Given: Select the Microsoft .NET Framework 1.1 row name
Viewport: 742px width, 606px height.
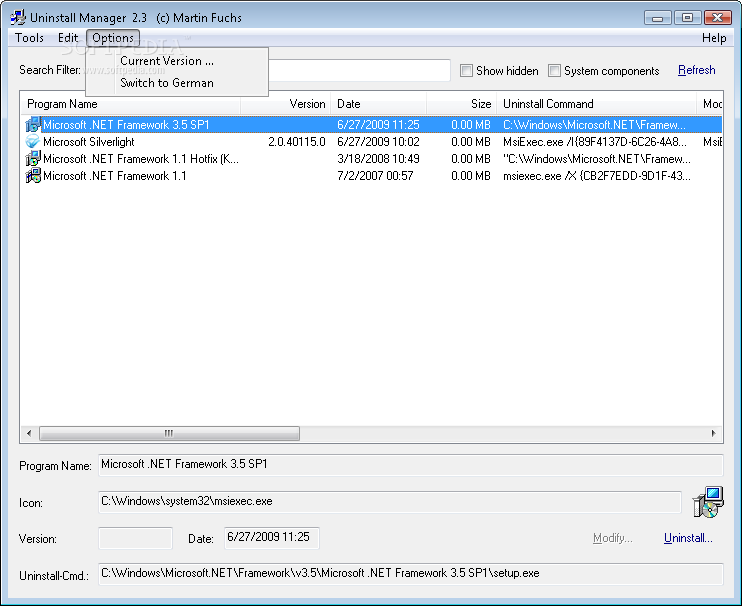Looking at the screenshot, I should 115,176.
